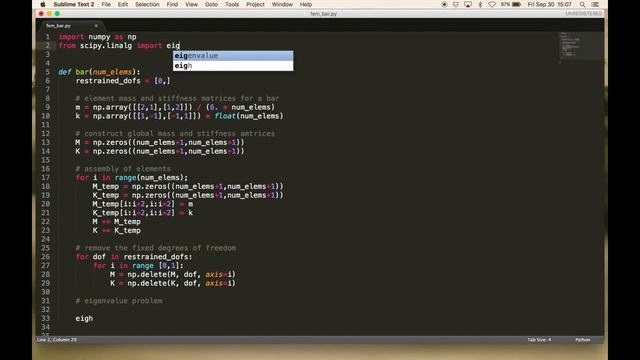Open the Apple menu

click(43, 4)
